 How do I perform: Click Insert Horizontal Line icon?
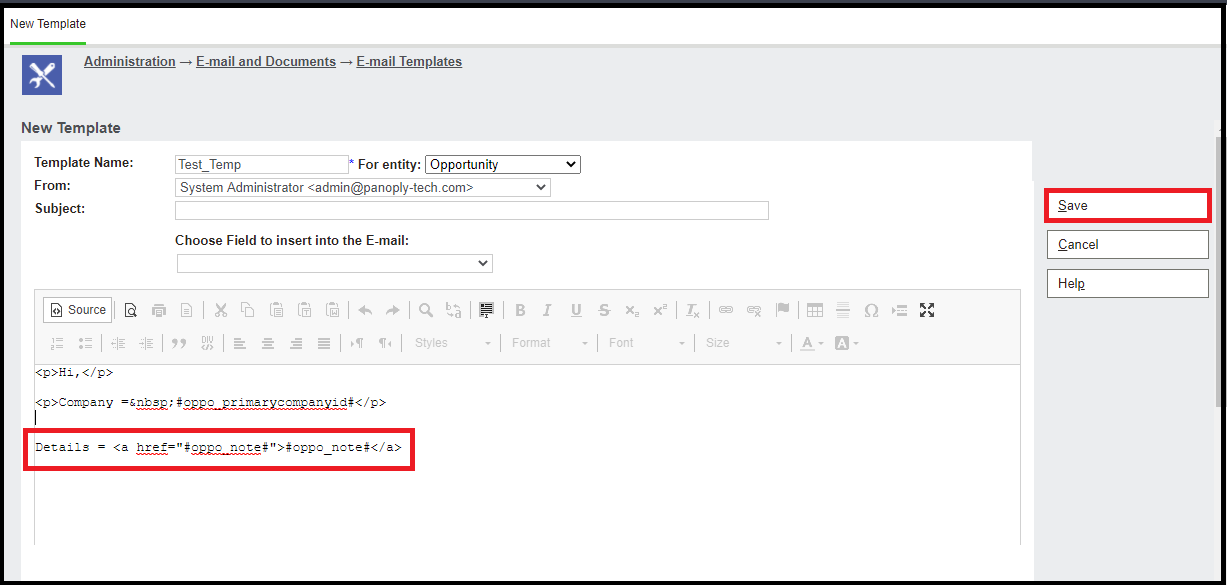tap(843, 310)
